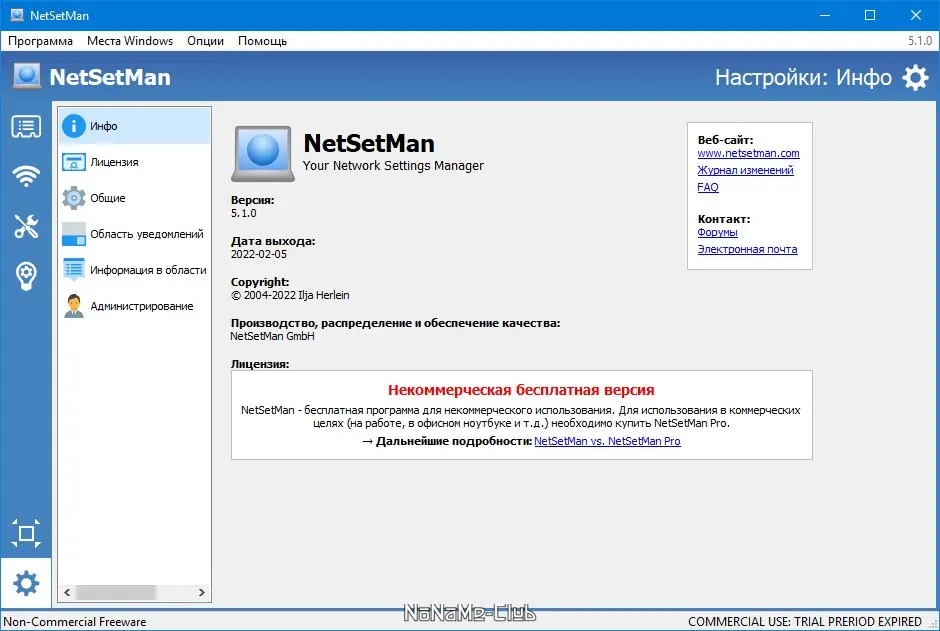
Task: Click the person icon beside Администрирование
Action: (x=74, y=306)
